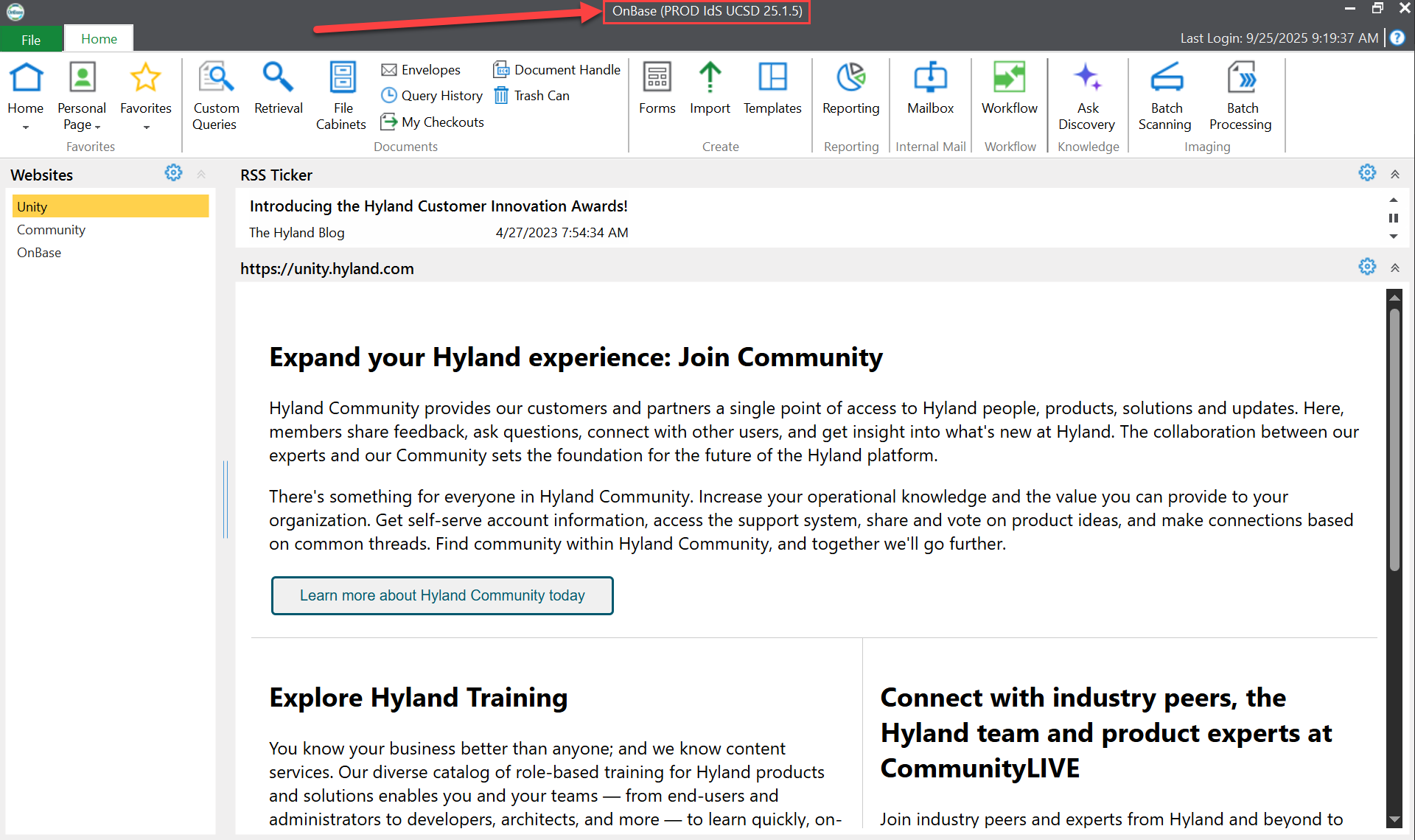Collapse the unity.hyland.com web panel
The height and width of the screenshot is (840, 1415).
[x=1395, y=268]
